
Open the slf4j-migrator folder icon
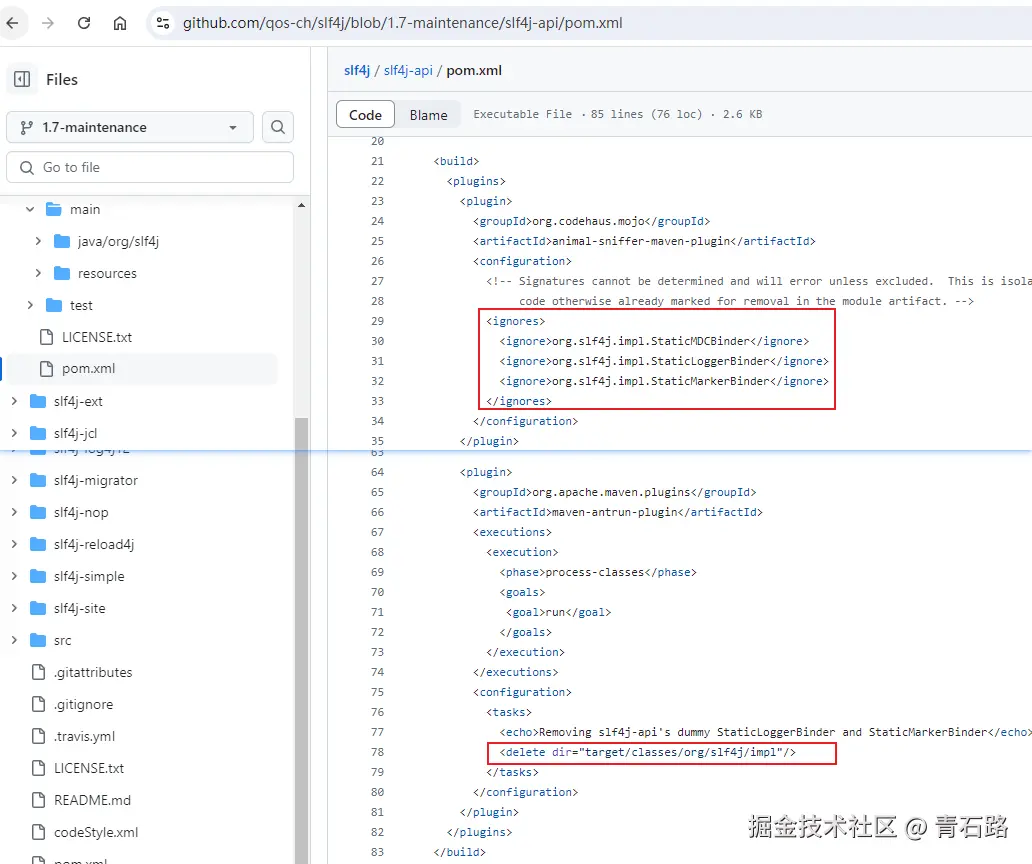tap(38, 480)
